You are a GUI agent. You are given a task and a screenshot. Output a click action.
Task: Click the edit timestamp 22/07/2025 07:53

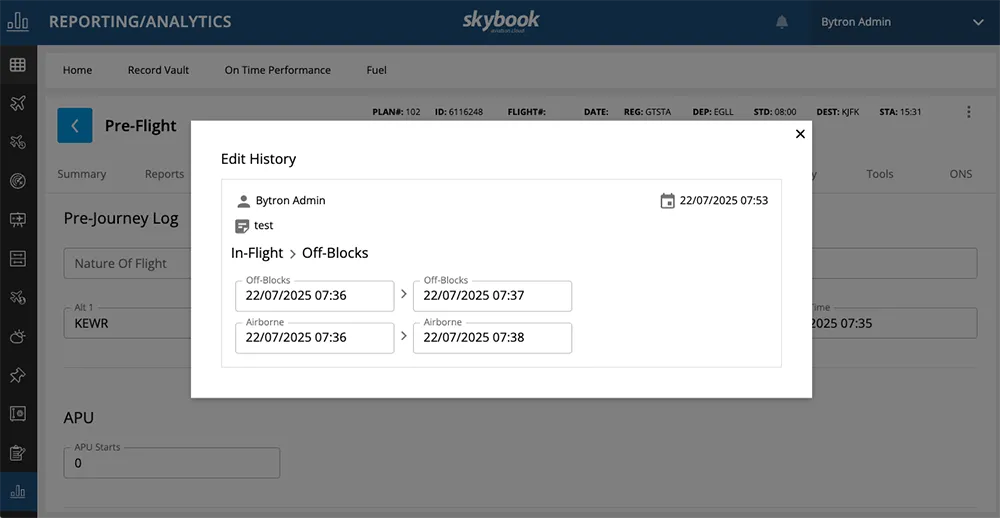(724, 200)
